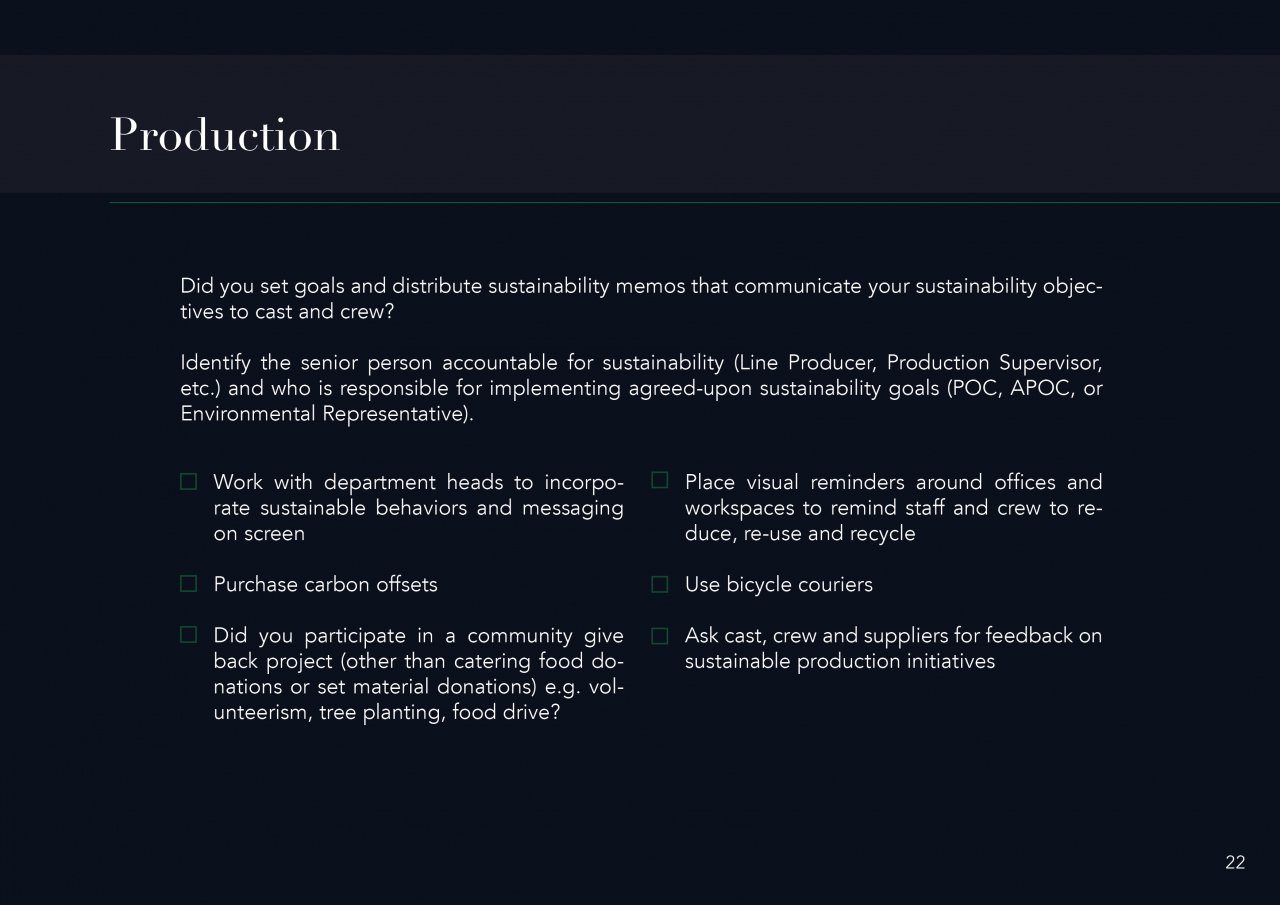This screenshot has width=1280, height=905.
Task: Click the 'Did you set goals' paragraph
Action: (x=640, y=299)
